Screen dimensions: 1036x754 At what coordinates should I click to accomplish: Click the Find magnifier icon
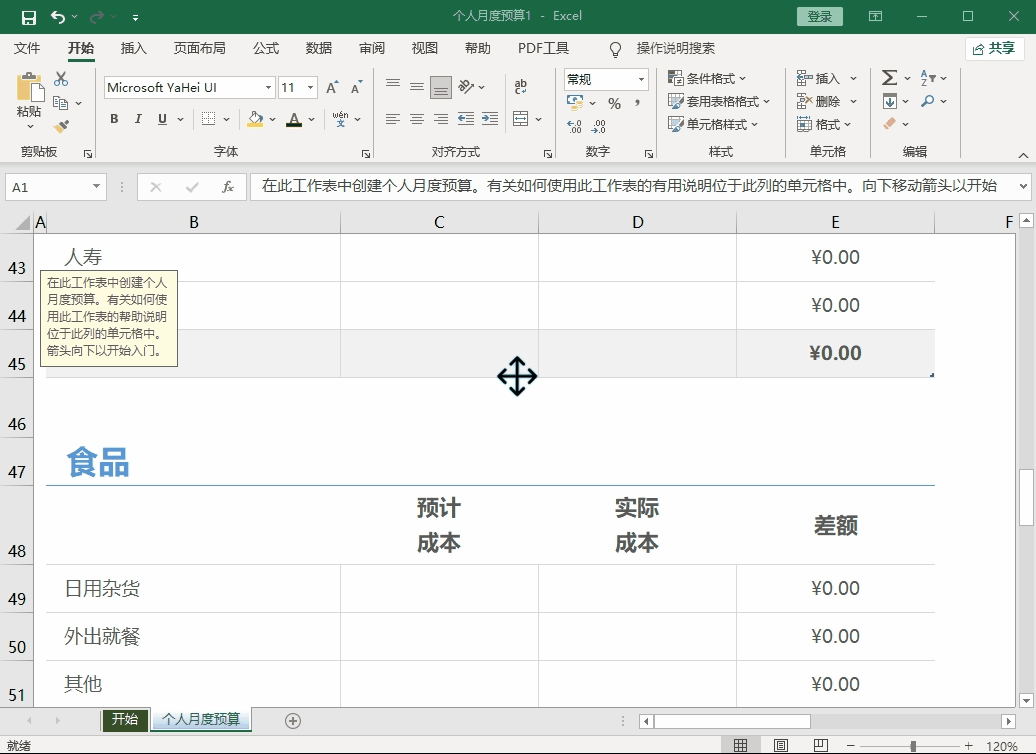point(928,101)
